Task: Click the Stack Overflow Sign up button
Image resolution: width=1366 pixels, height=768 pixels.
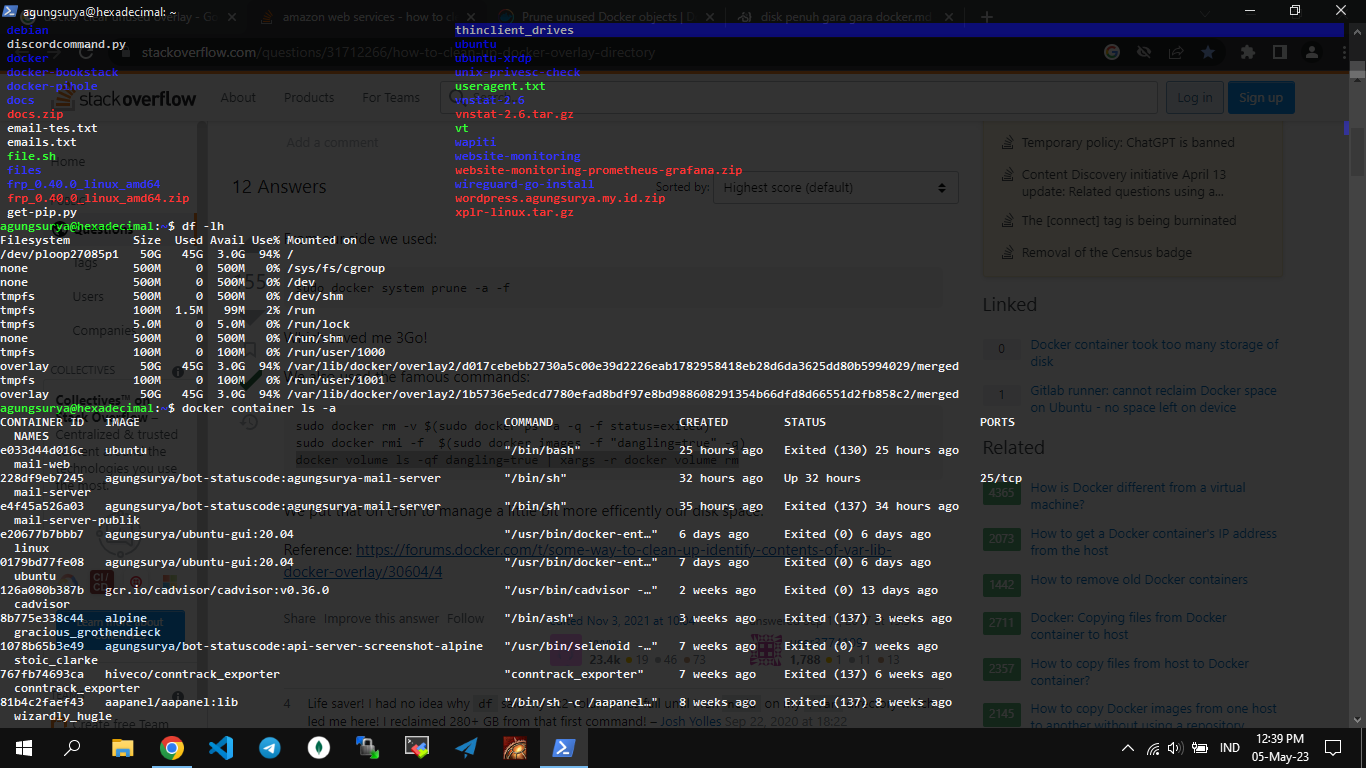Action: point(1260,98)
